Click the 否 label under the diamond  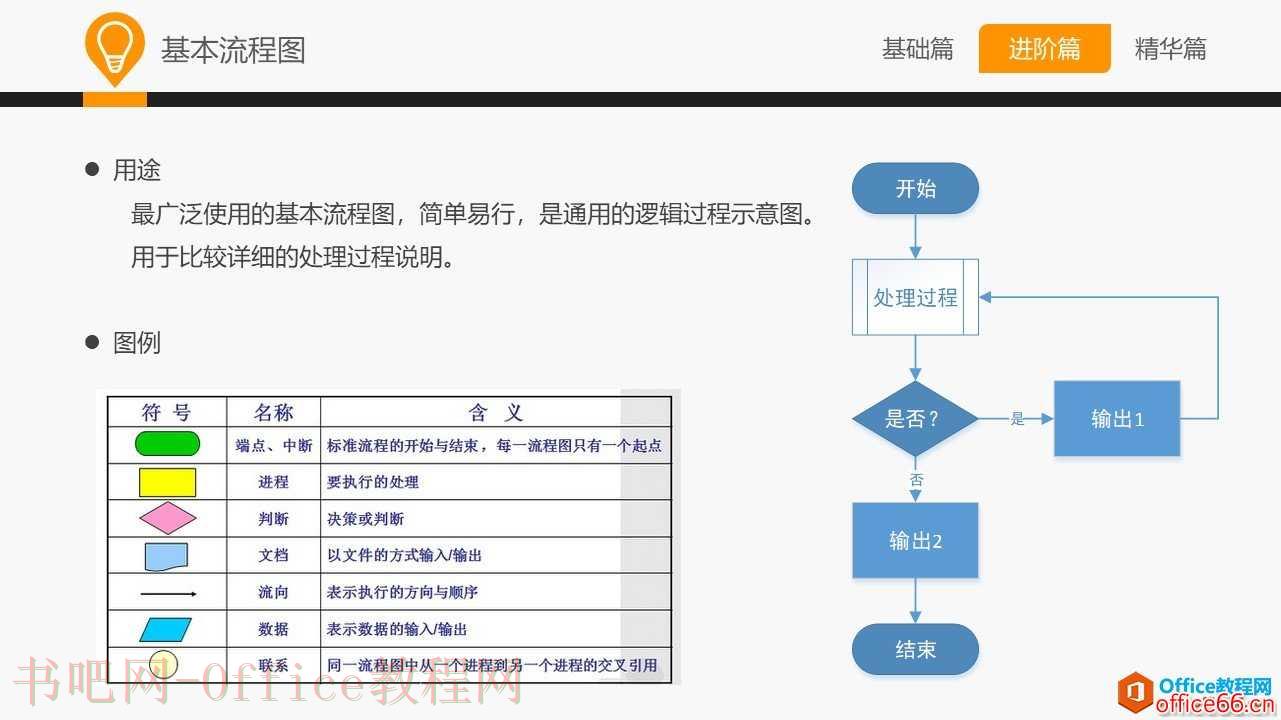[x=916, y=480]
